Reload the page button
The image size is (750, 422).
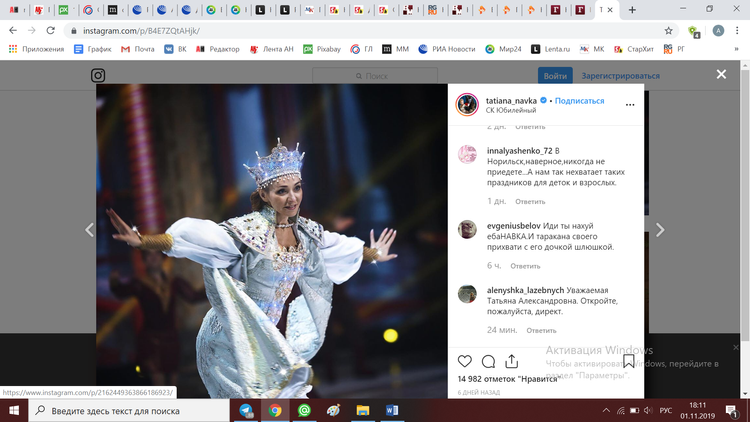50,31
